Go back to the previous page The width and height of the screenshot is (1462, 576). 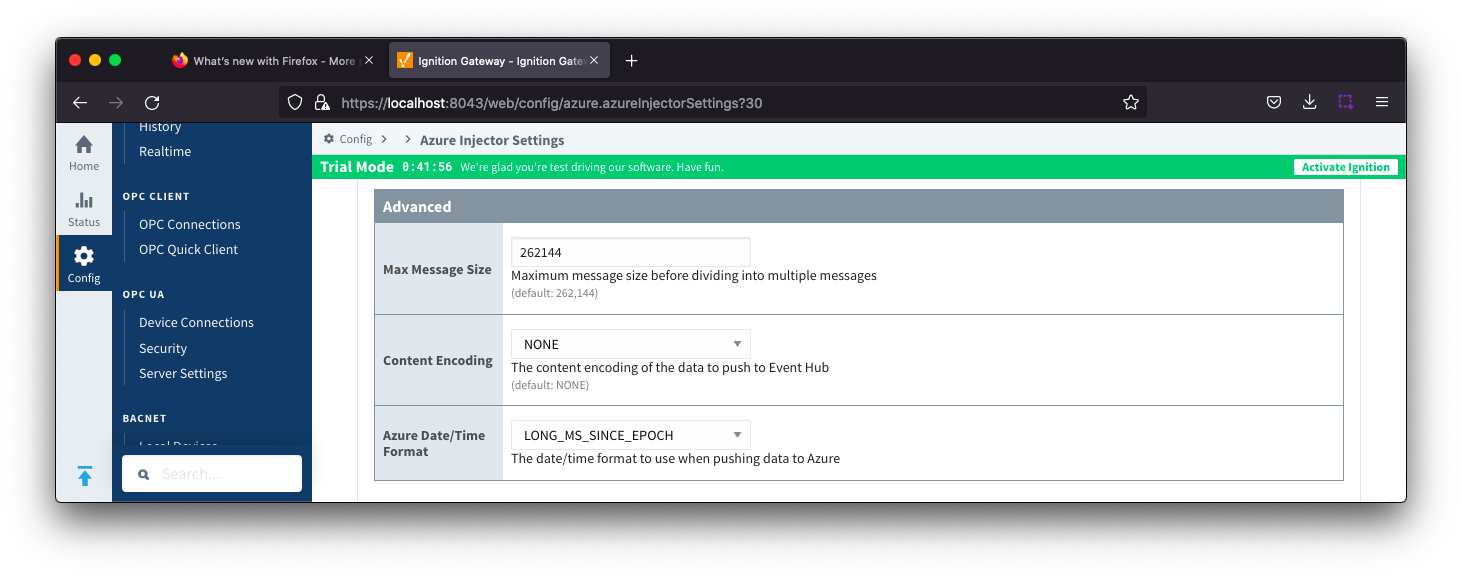pos(80,102)
